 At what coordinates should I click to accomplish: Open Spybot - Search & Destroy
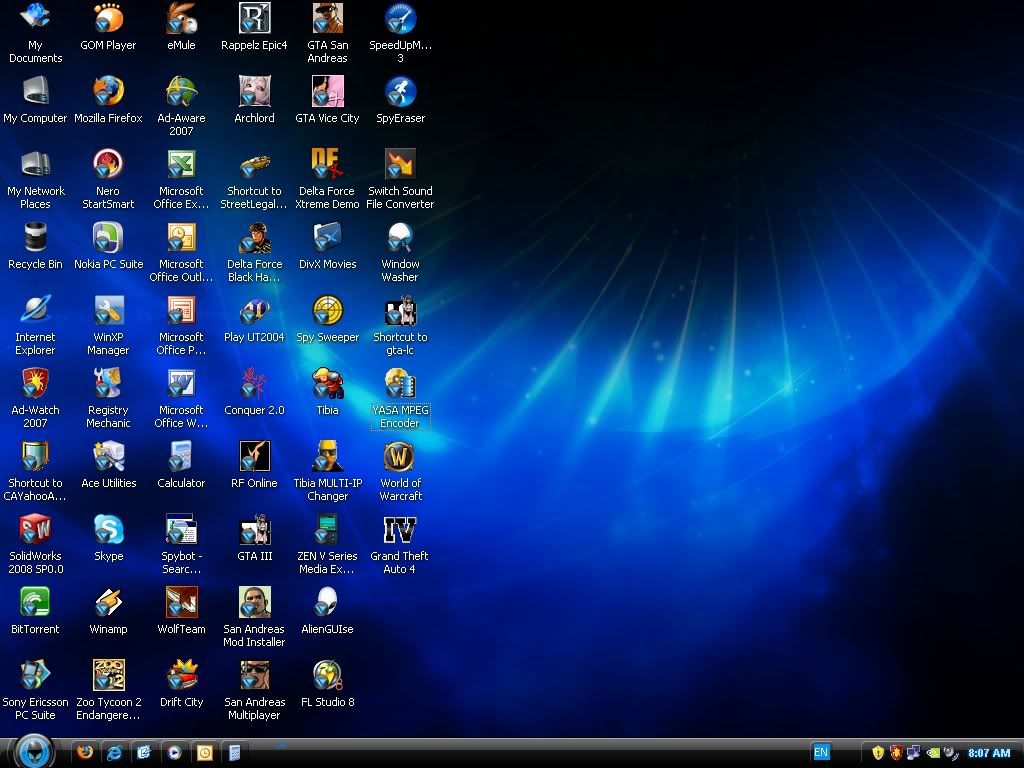pyautogui.click(x=181, y=537)
